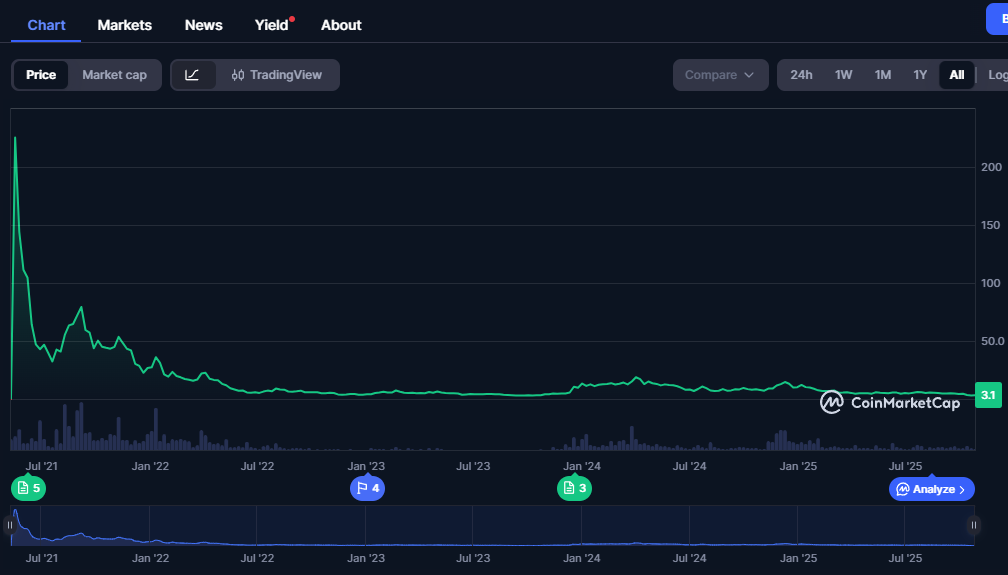Click the Jul '24 chart axis label

pos(689,466)
